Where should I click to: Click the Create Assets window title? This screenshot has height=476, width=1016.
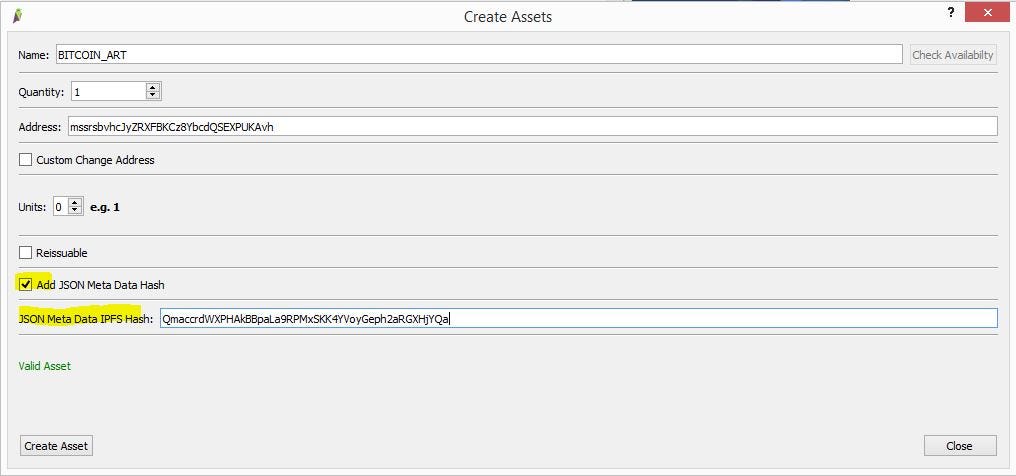(508, 17)
